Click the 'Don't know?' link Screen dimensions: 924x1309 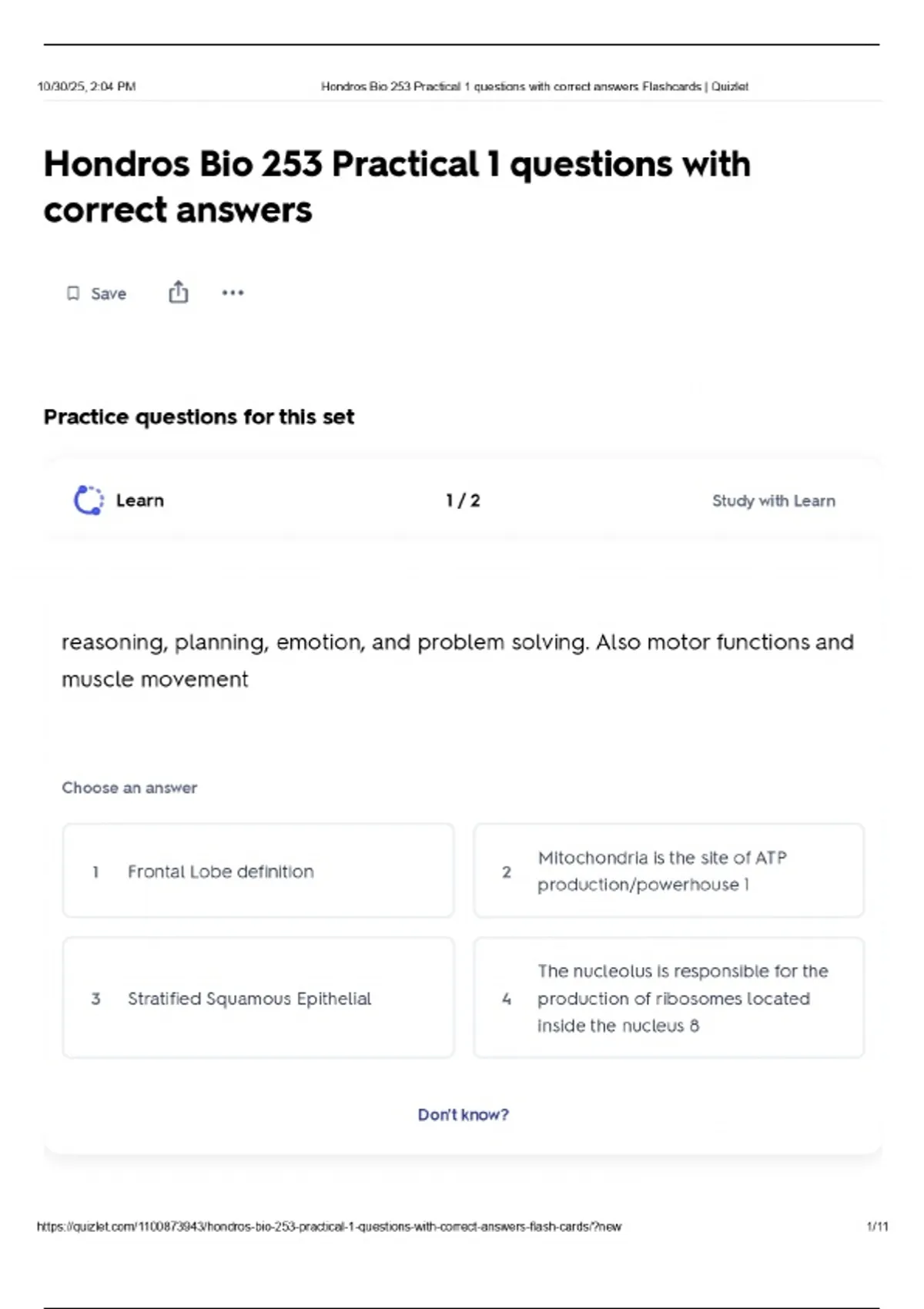point(463,1114)
